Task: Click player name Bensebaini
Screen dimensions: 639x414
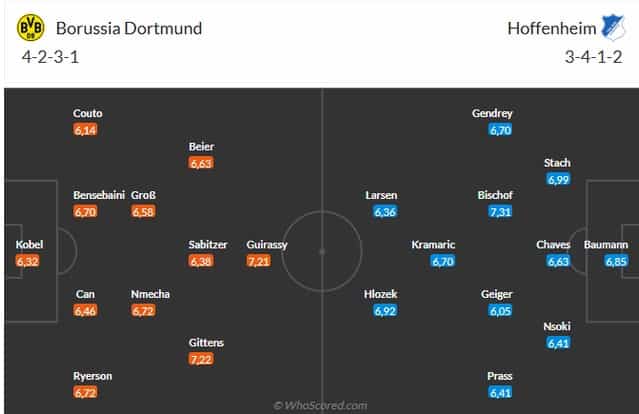Action: point(99,195)
